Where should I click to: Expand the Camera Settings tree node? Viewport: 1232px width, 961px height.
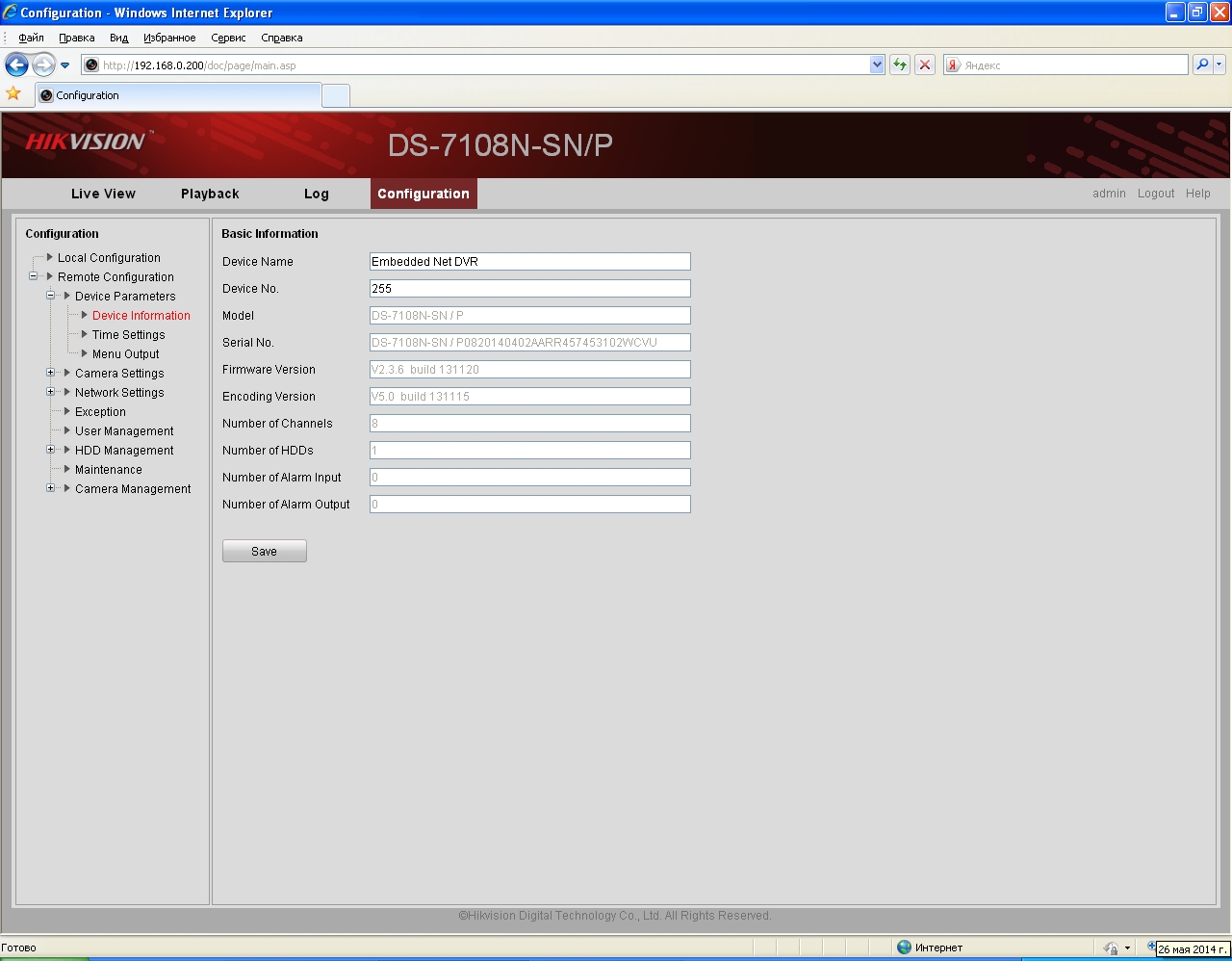point(51,373)
